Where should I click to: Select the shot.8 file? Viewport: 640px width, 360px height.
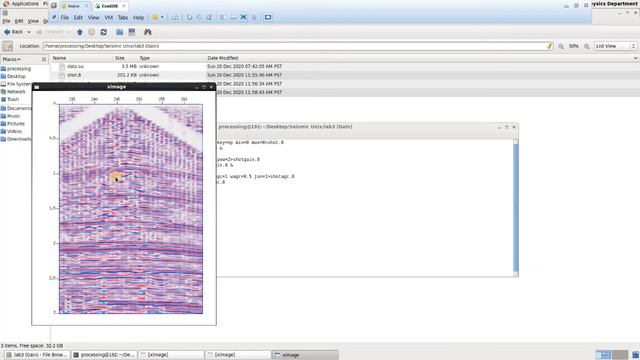tap(74, 75)
